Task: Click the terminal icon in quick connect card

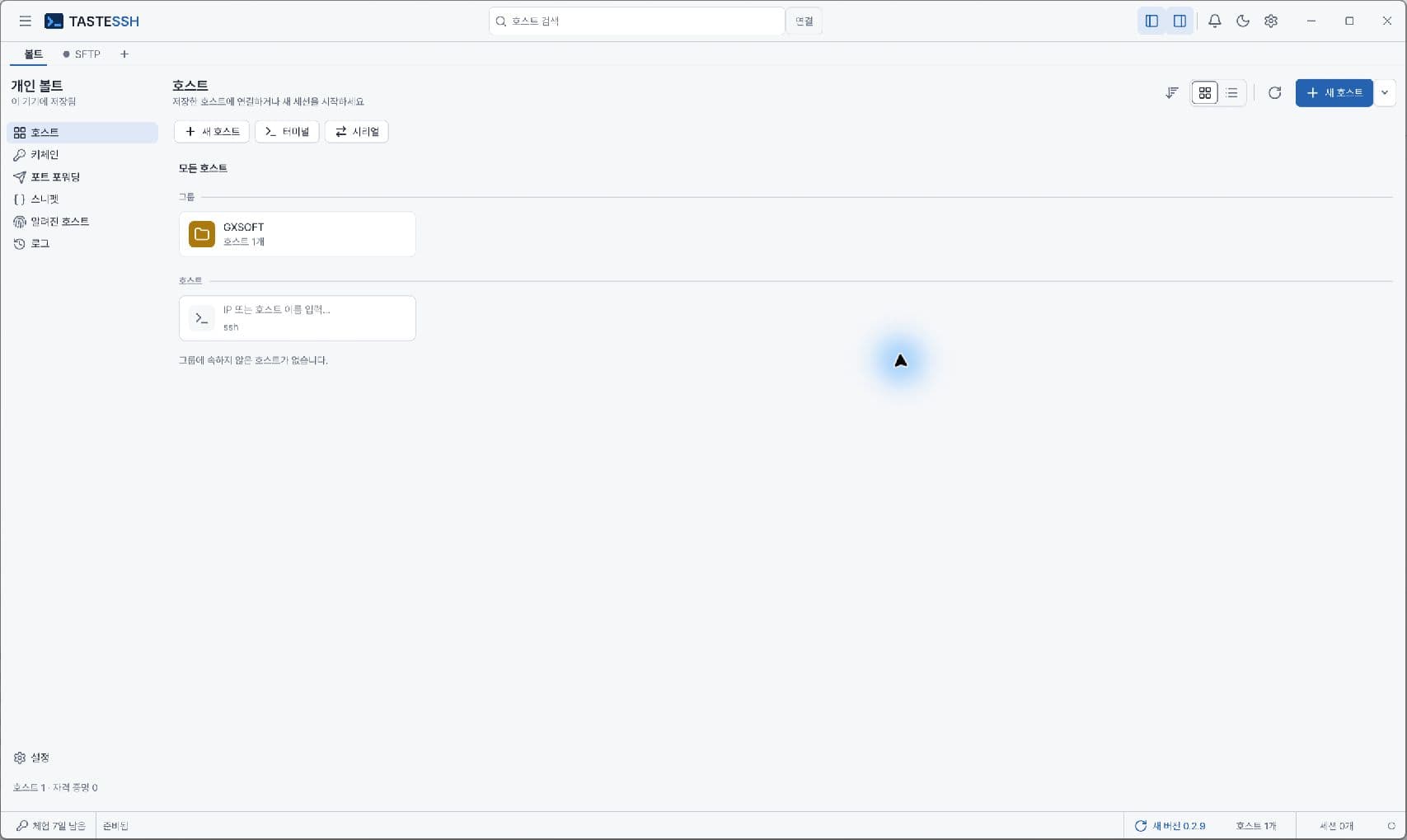Action: pos(202,318)
